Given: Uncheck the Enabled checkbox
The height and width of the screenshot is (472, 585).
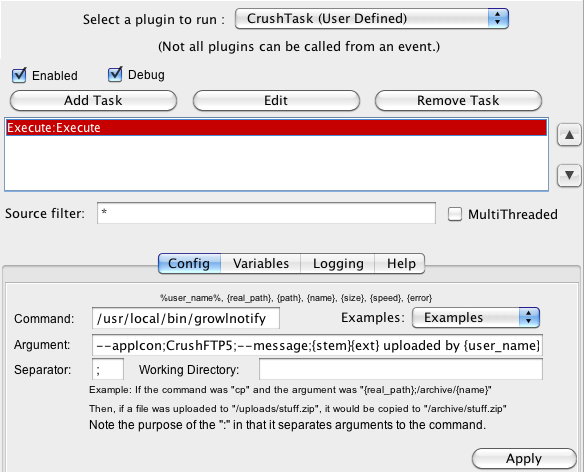Looking at the screenshot, I should (x=19, y=75).
